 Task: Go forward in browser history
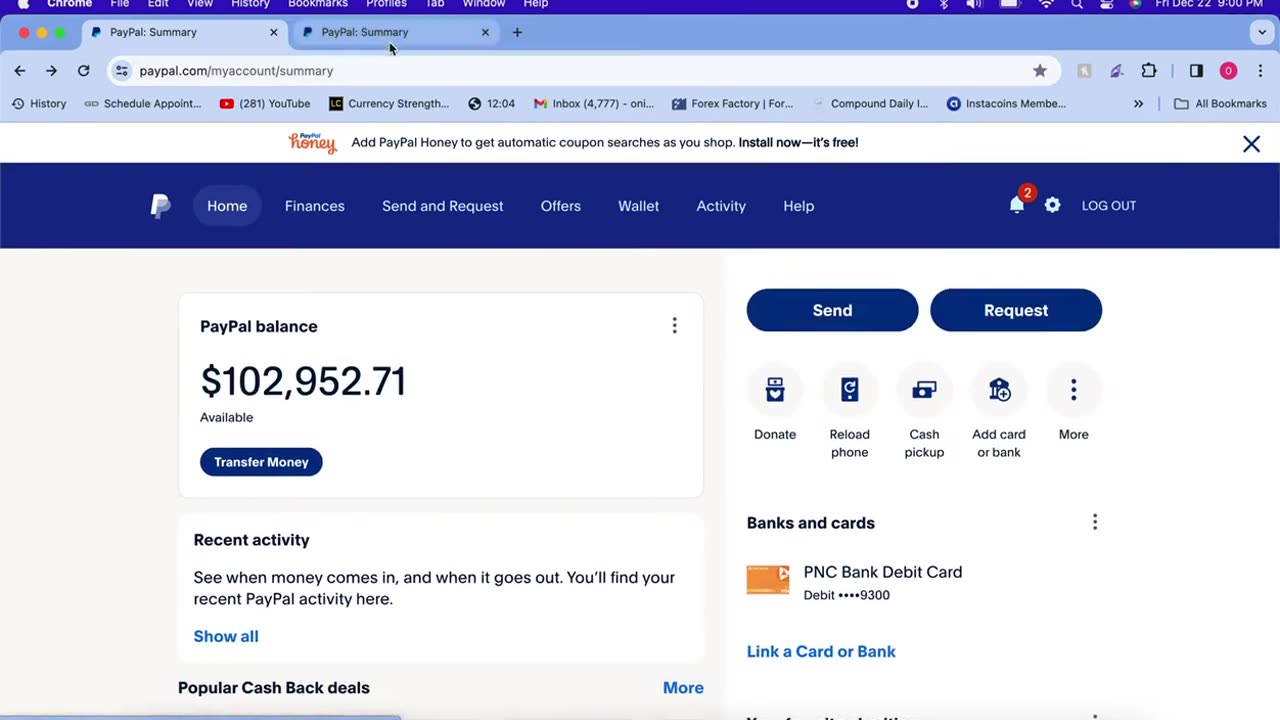tap(52, 71)
